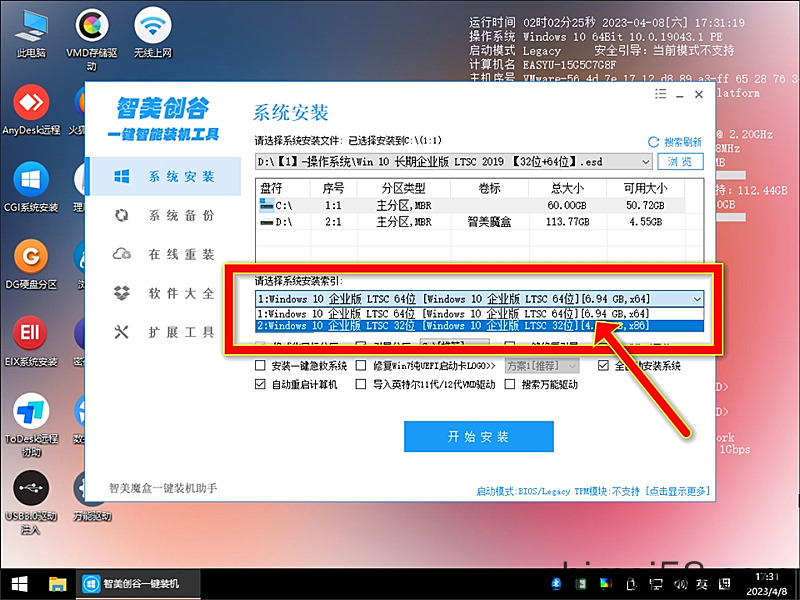Click the 盘符 column header
Screen dimensions: 800x600
tap(283, 188)
